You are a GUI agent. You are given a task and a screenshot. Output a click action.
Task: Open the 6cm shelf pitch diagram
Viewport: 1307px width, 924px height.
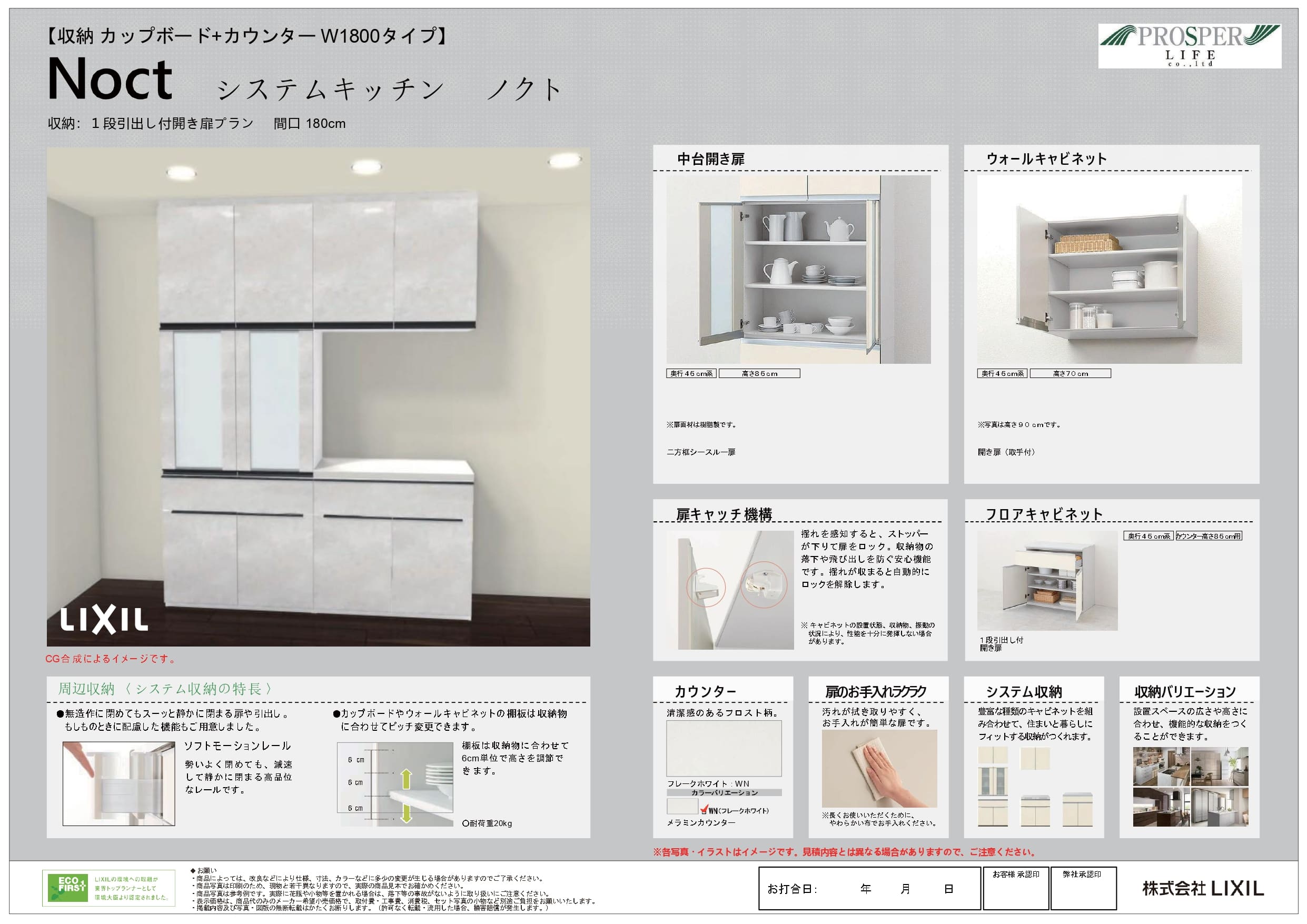[395, 784]
